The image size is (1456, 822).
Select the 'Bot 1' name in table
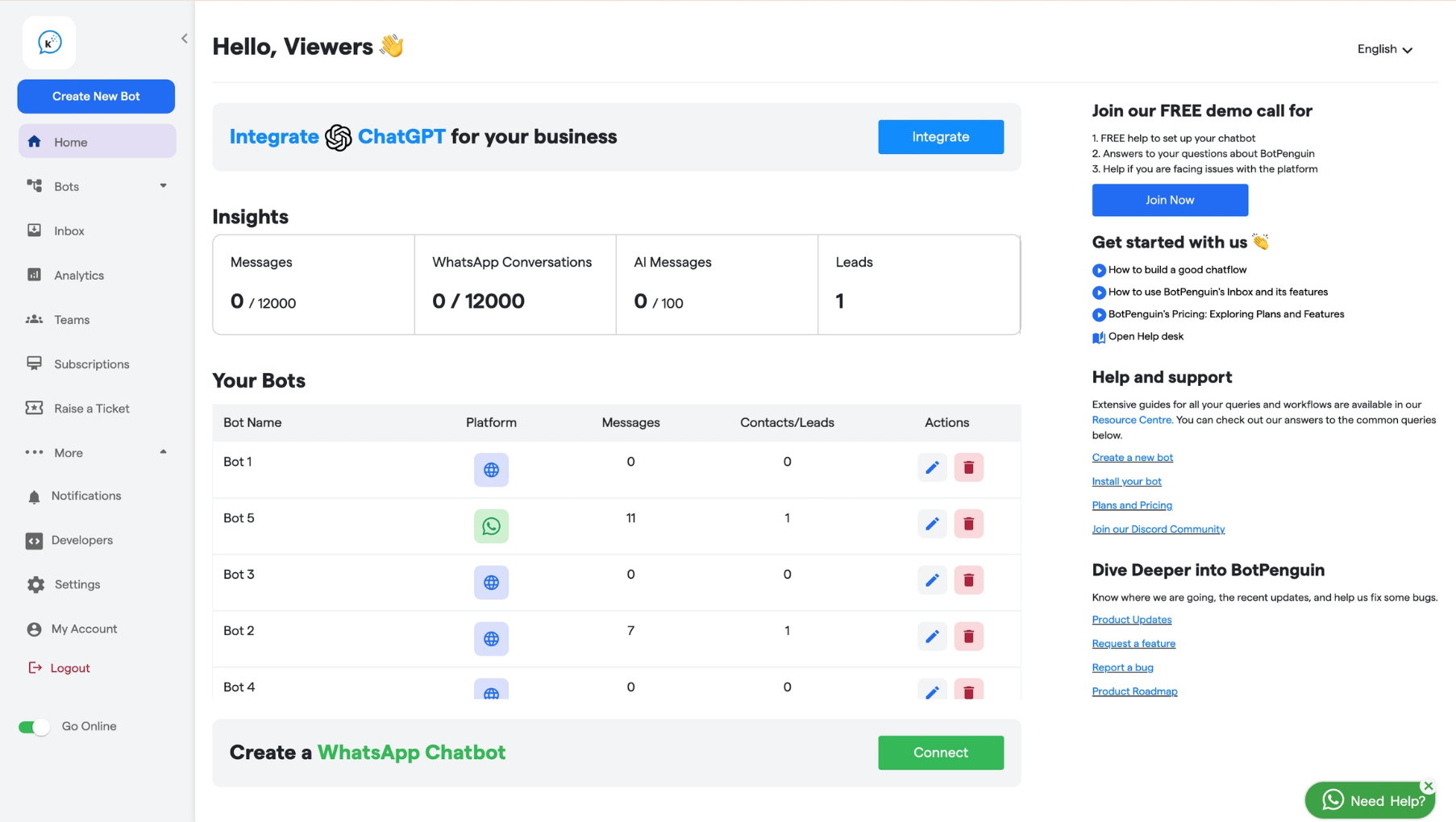[x=238, y=462]
